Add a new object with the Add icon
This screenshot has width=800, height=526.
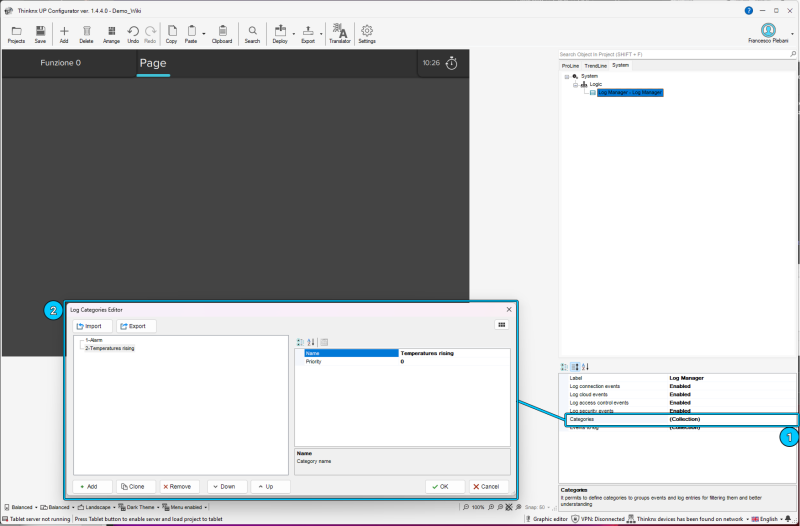point(64,34)
